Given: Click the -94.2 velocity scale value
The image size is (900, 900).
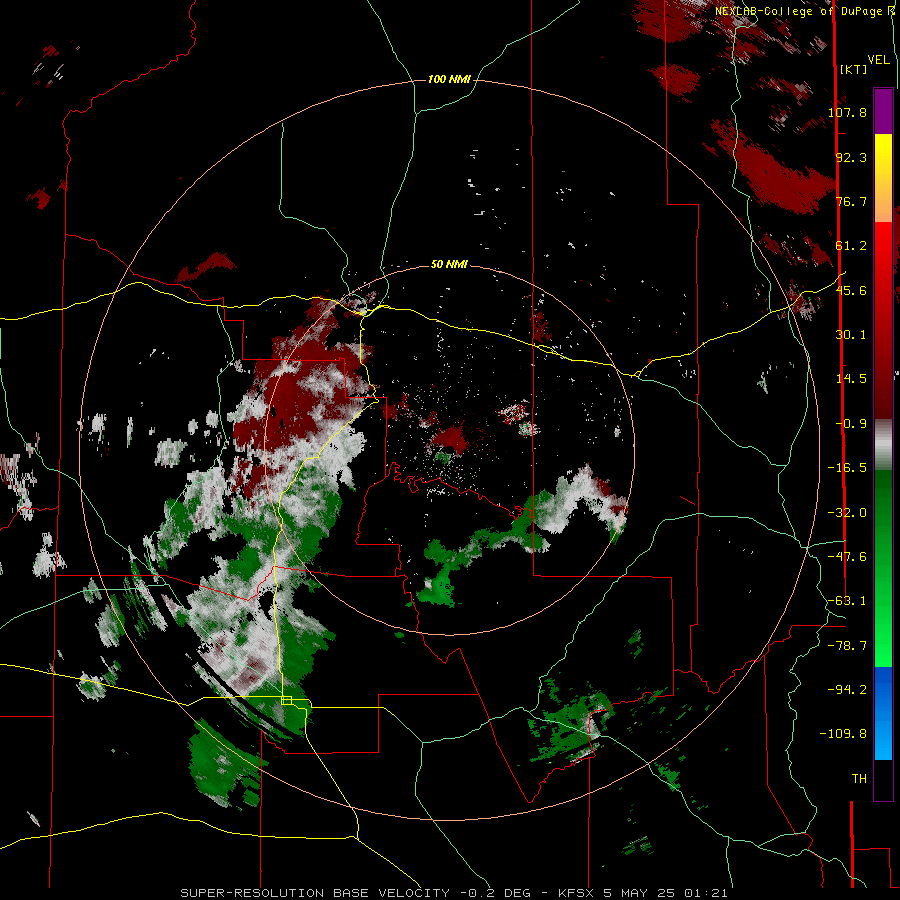Looking at the screenshot, I should [847, 689].
